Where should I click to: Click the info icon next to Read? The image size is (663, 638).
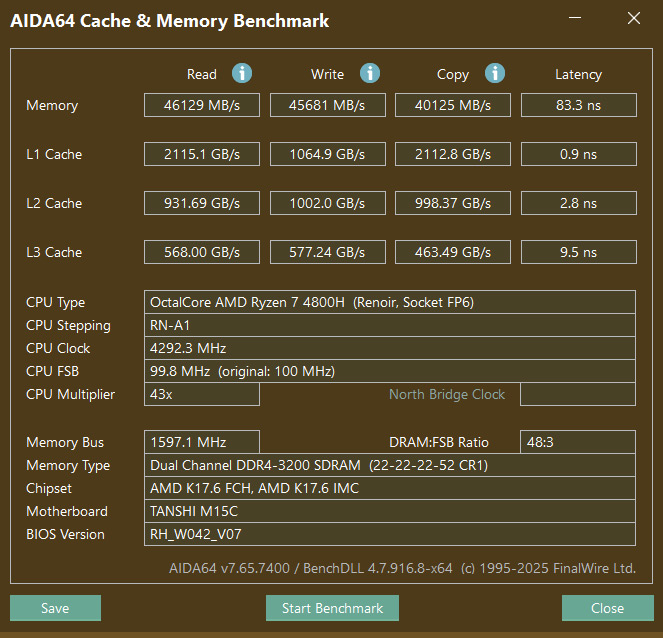pos(242,73)
